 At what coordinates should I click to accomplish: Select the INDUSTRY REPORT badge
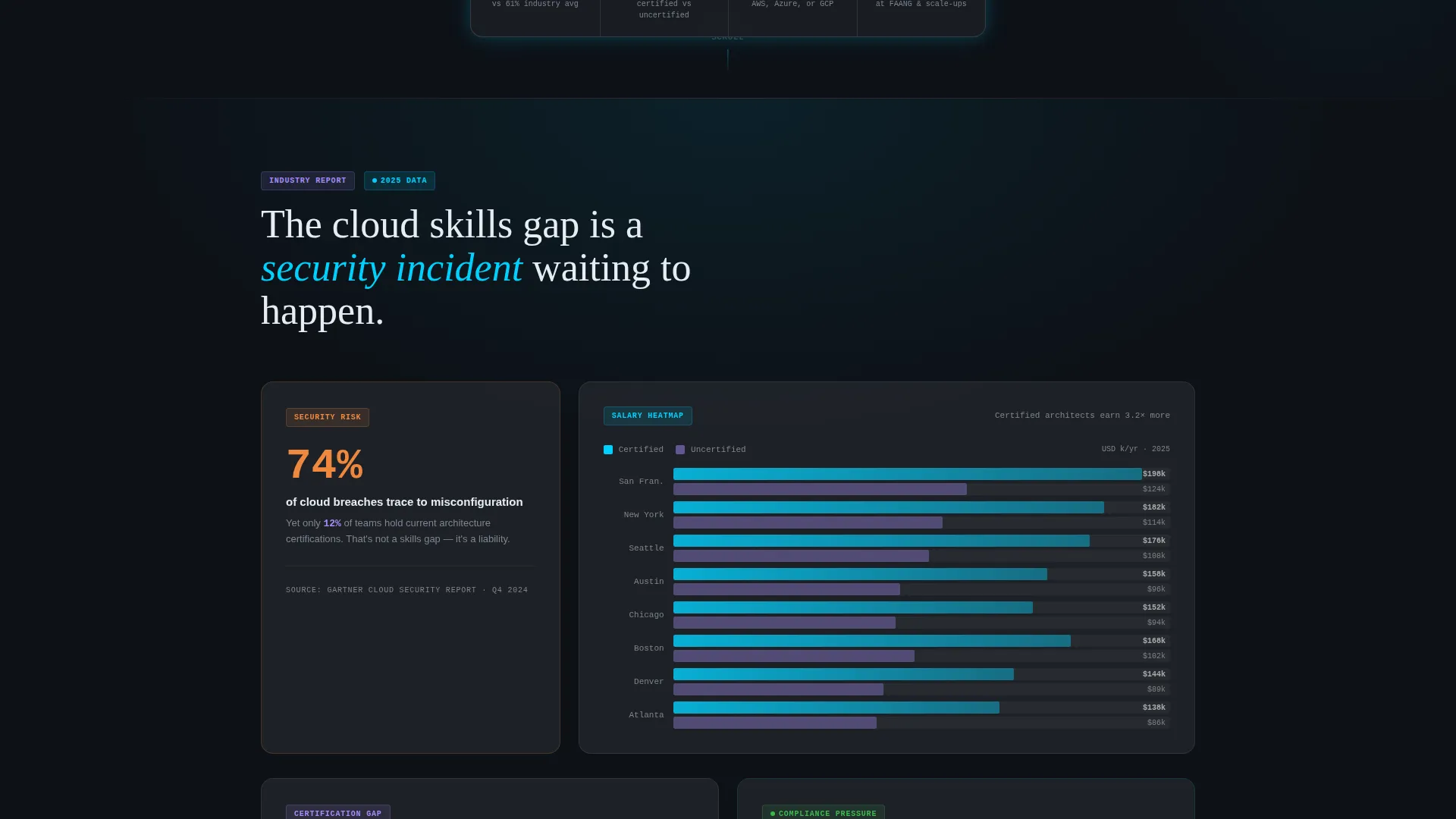[x=308, y=180]
